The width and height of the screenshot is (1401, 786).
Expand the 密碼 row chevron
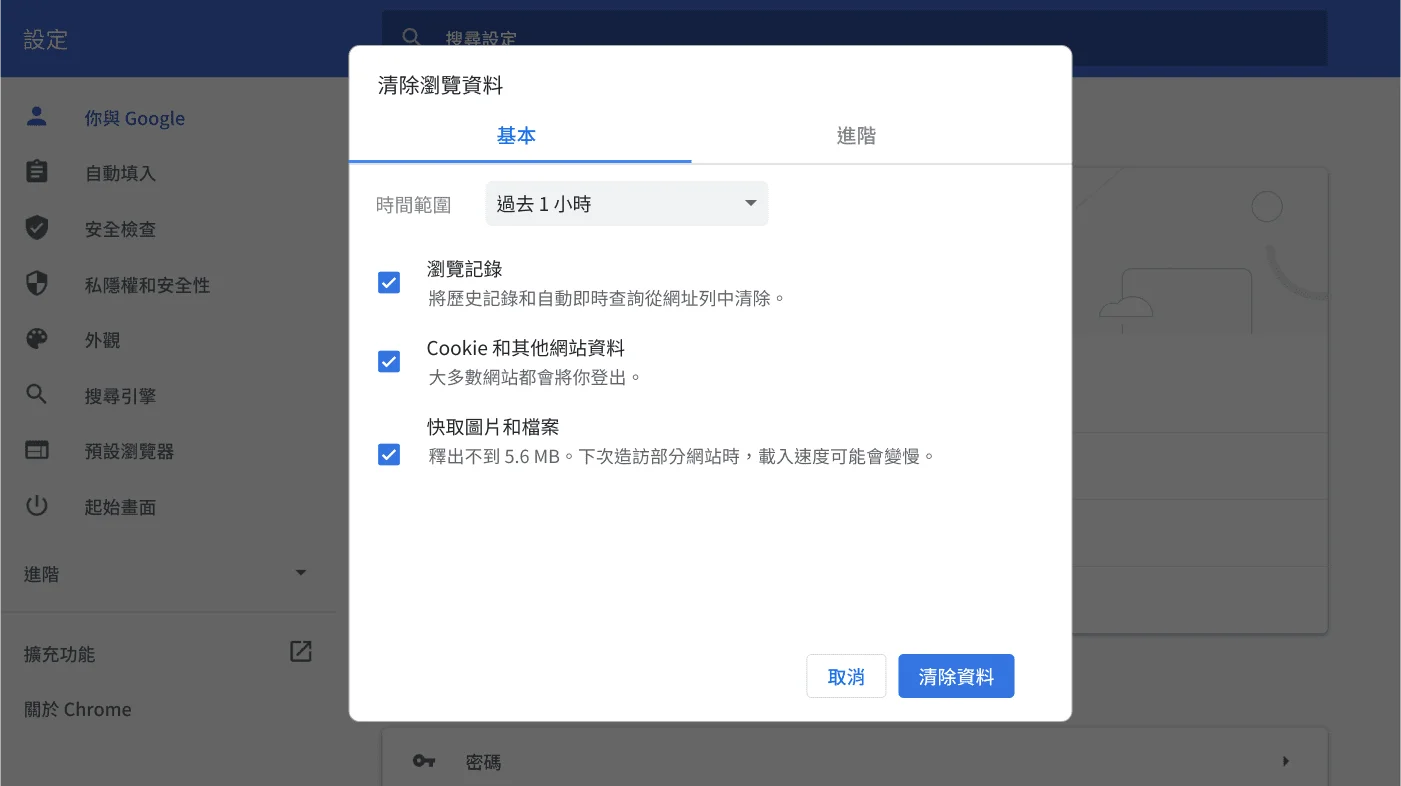click(x=1286, y=761)
